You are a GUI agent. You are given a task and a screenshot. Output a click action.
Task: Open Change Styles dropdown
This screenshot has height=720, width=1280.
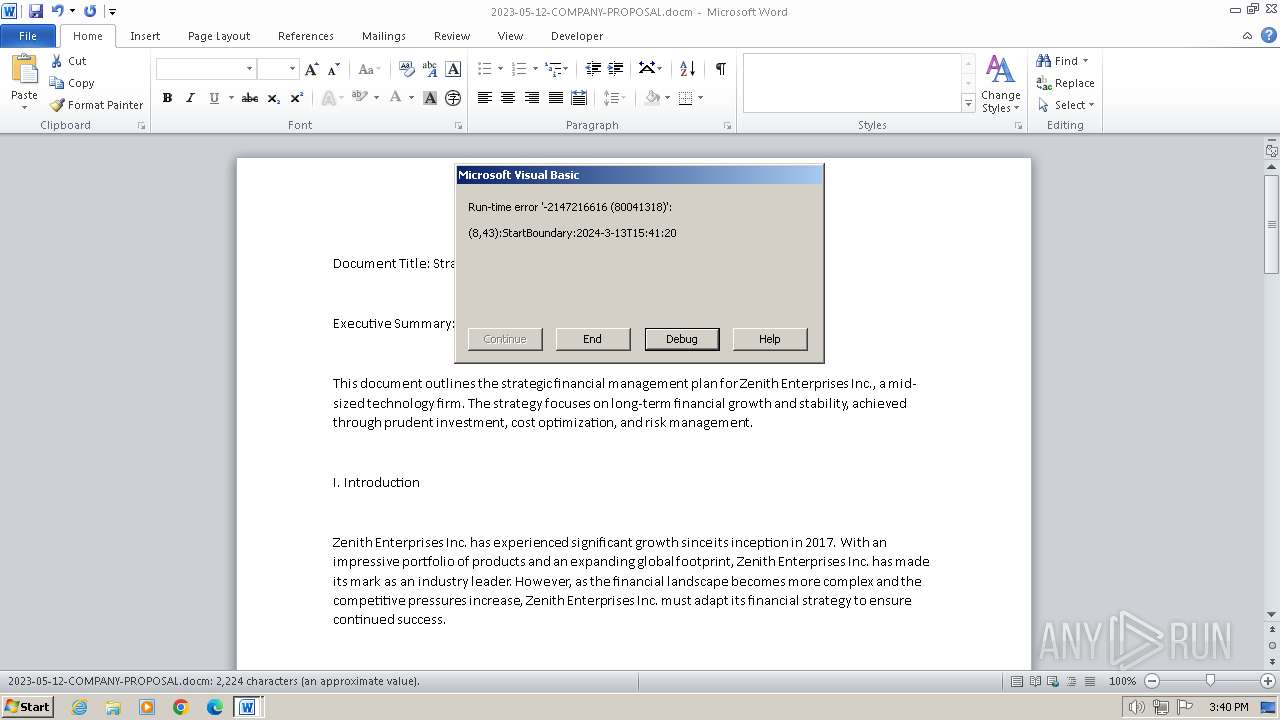pyautogui.click(x=1000, y=84)
